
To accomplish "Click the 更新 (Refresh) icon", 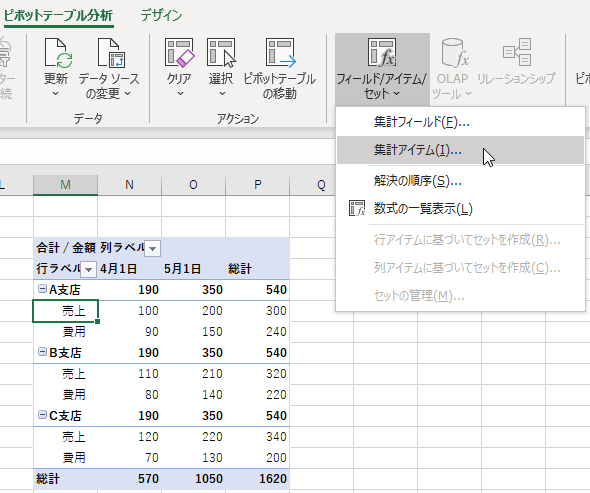I will click(58, 53).
